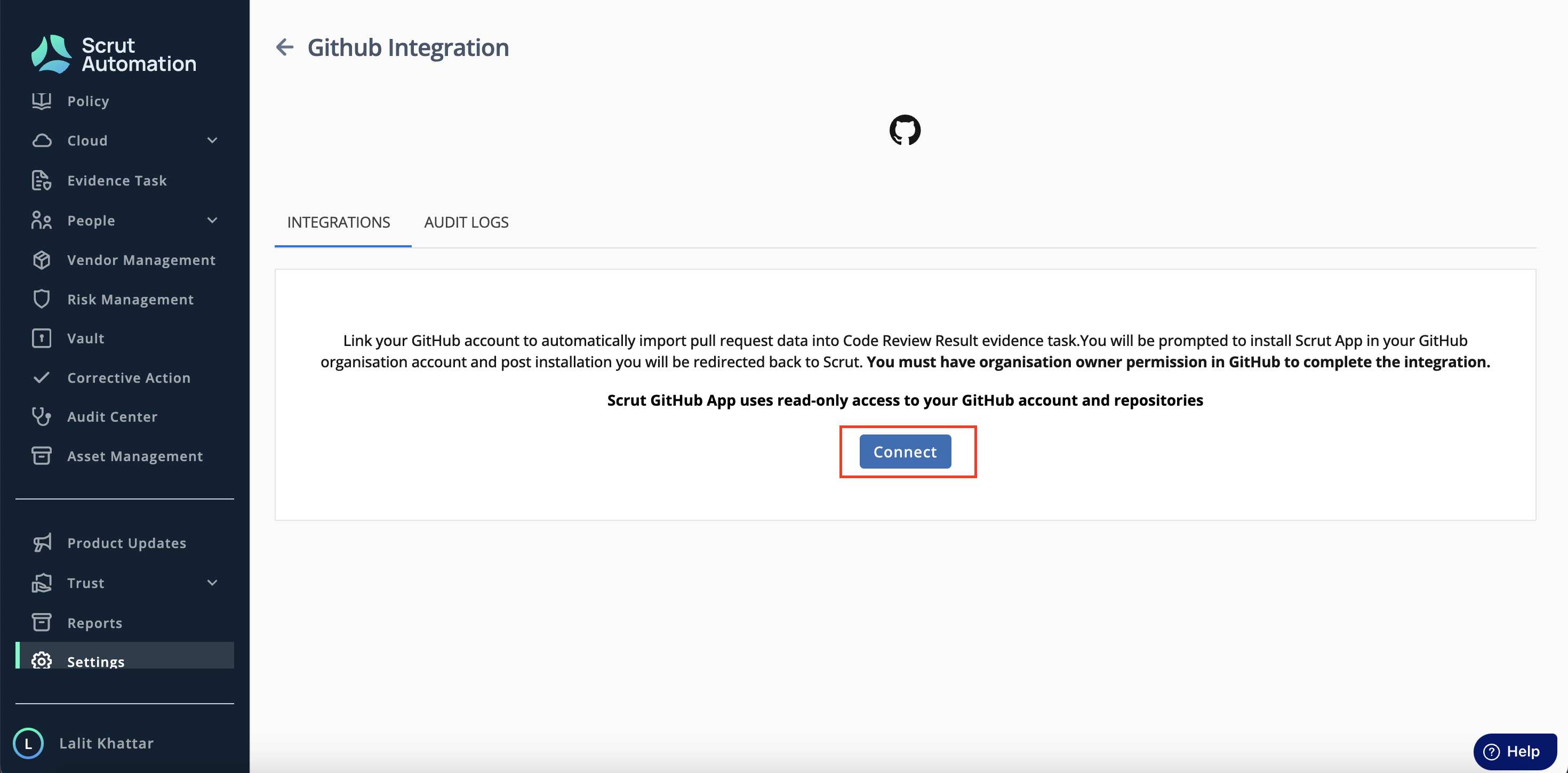Click the Asset Management box icon
Viewport: 1568px width, 773px height.
click(42, 456)
